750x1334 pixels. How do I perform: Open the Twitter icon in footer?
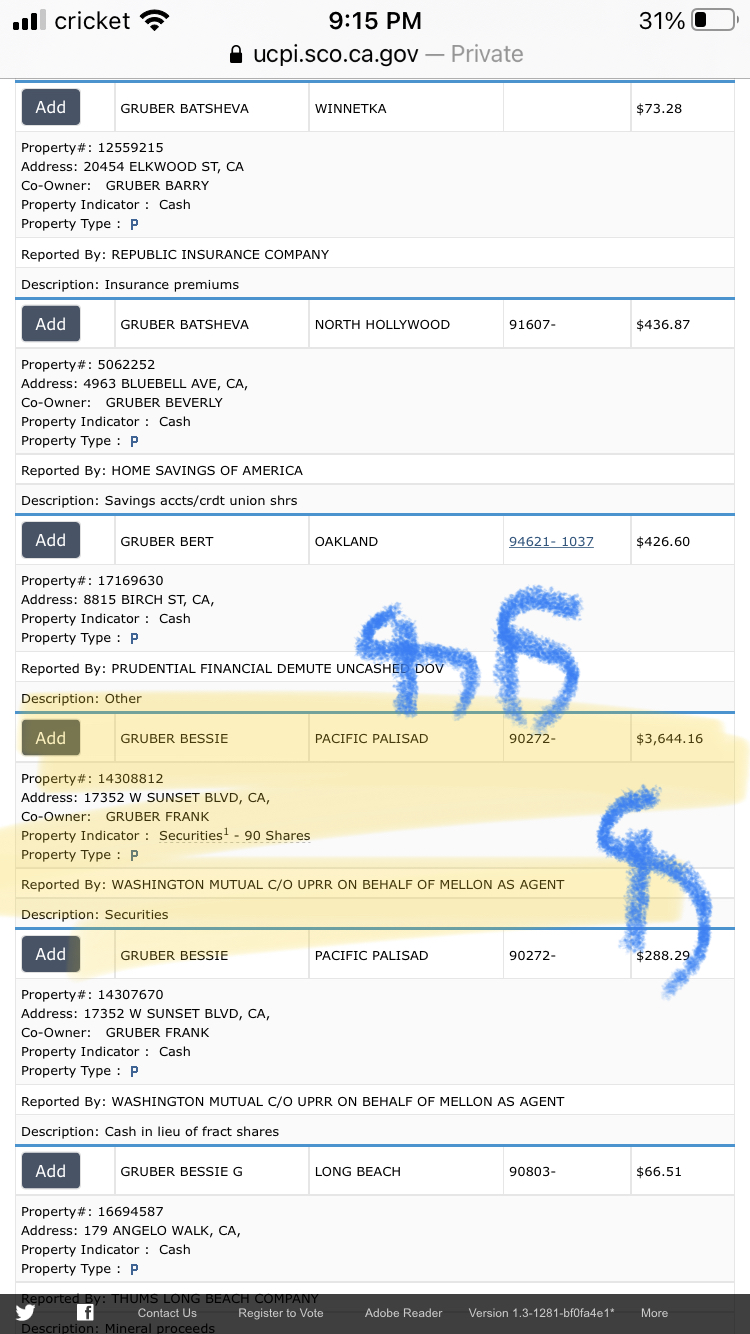[x=25, y=1313]
